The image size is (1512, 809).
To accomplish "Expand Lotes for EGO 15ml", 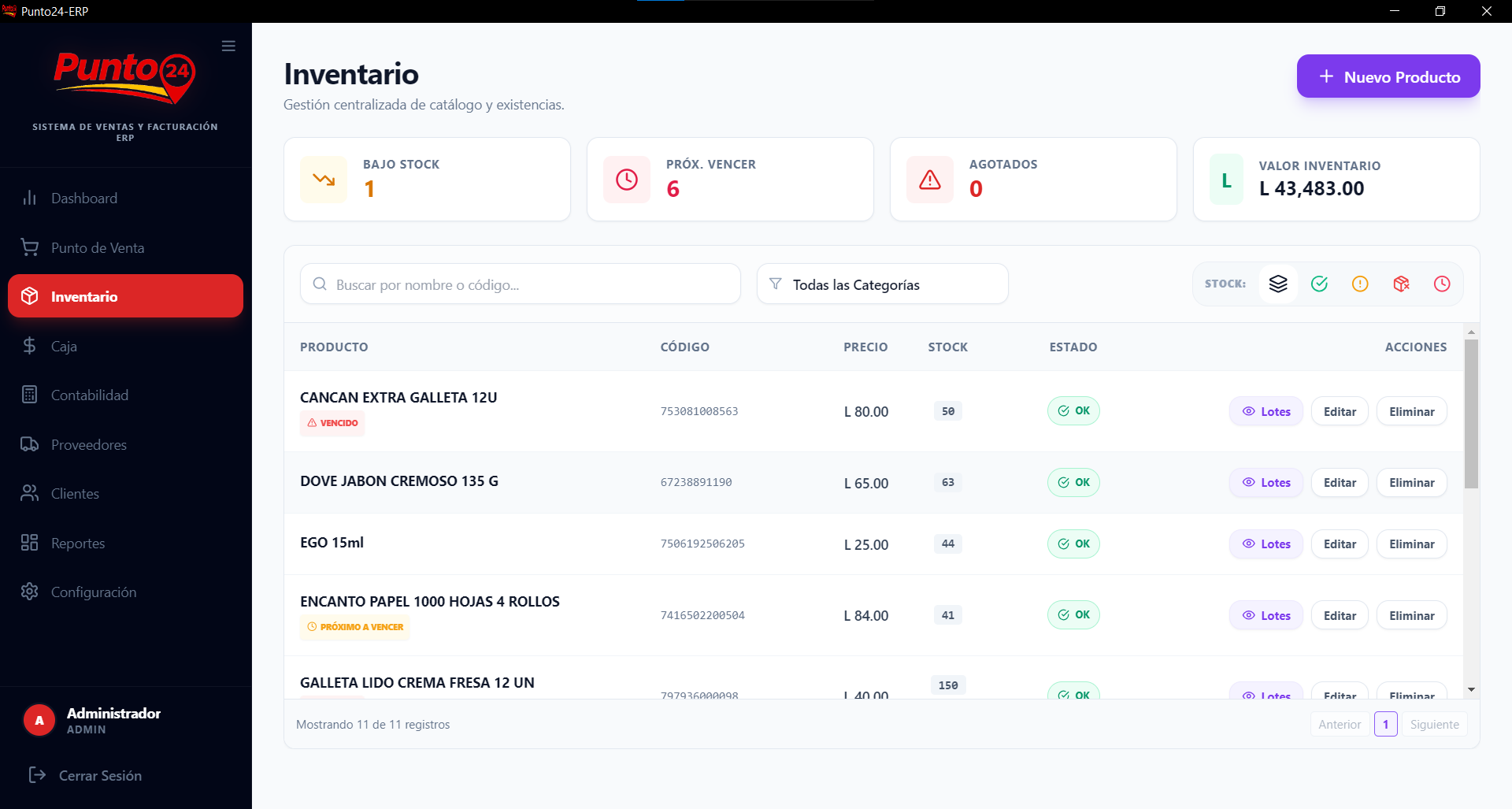I will (x=1265, y=544).
